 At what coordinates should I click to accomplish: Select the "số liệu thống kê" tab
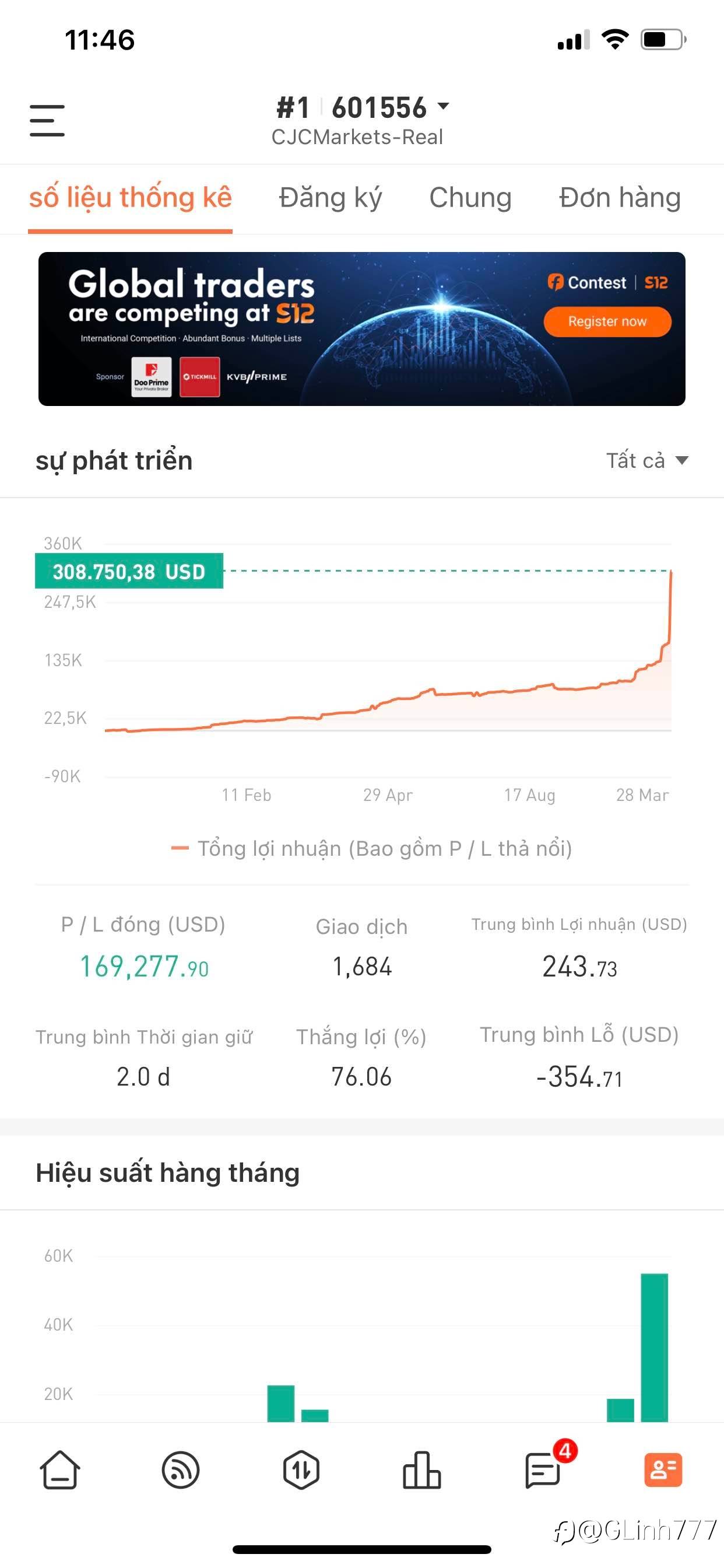[130, 198]
